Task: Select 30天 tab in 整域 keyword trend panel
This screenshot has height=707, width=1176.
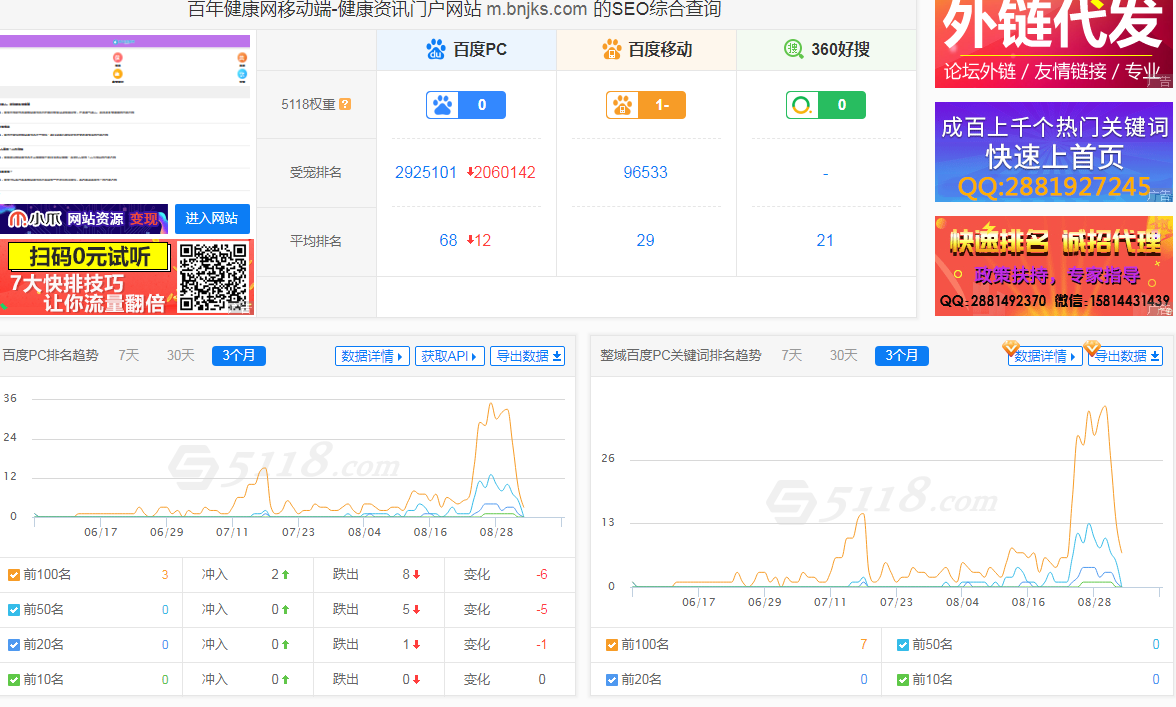Action: [x=844, y=355]
